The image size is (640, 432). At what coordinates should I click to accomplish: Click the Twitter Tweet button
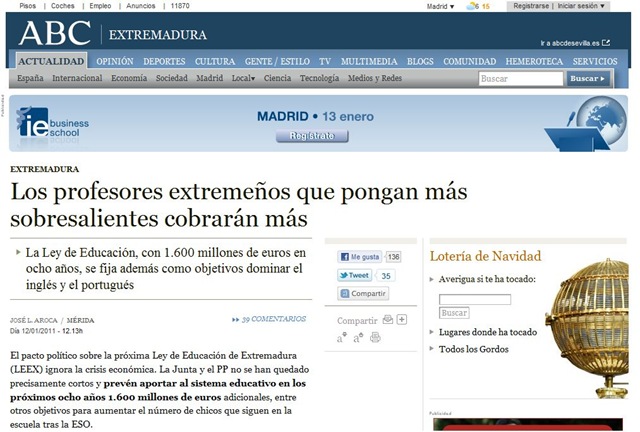coord(355,276)
